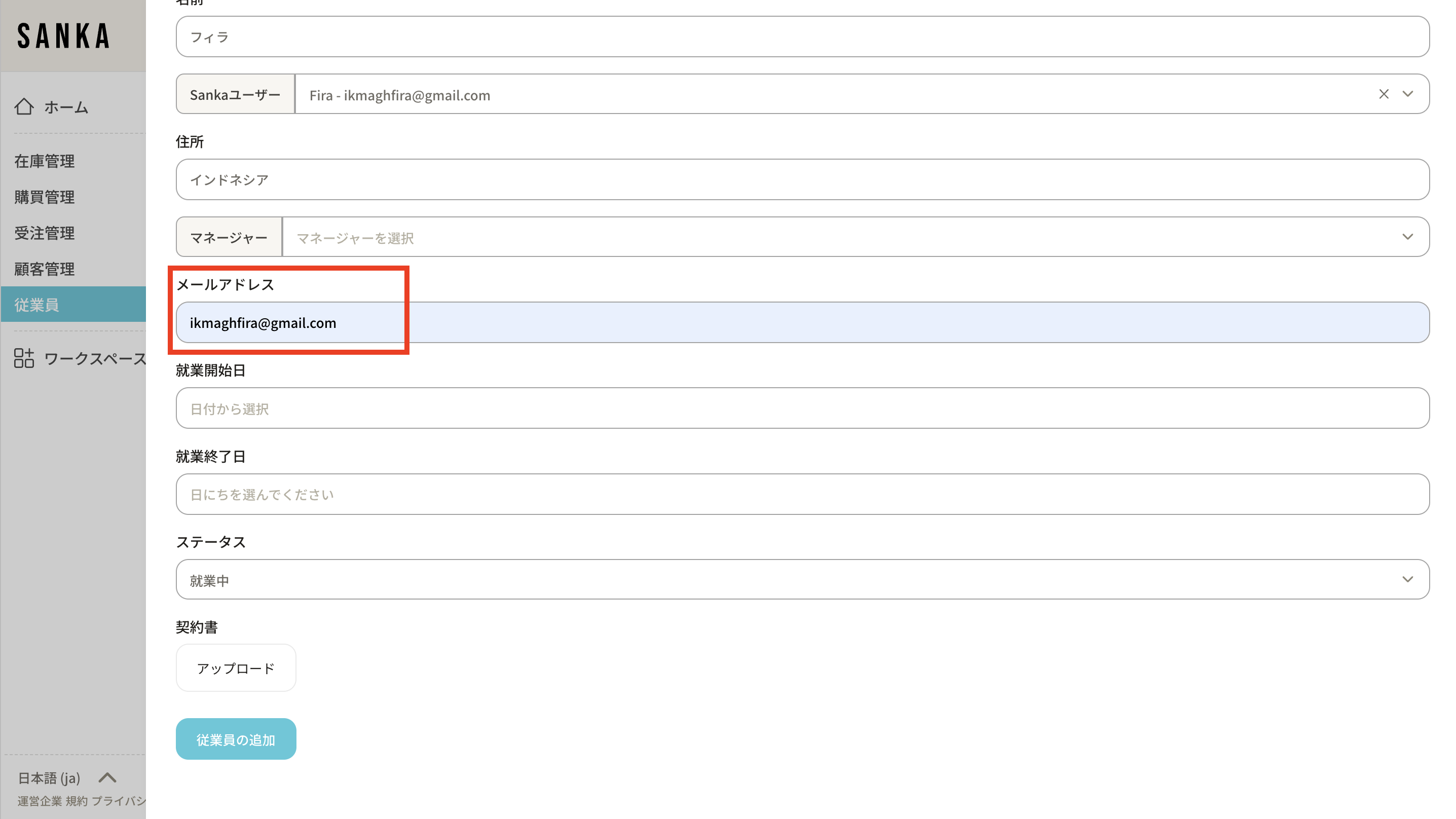
Task: Clear the Sanka user selection with X
Action: pyautogui.click(x=1384, y=94)
